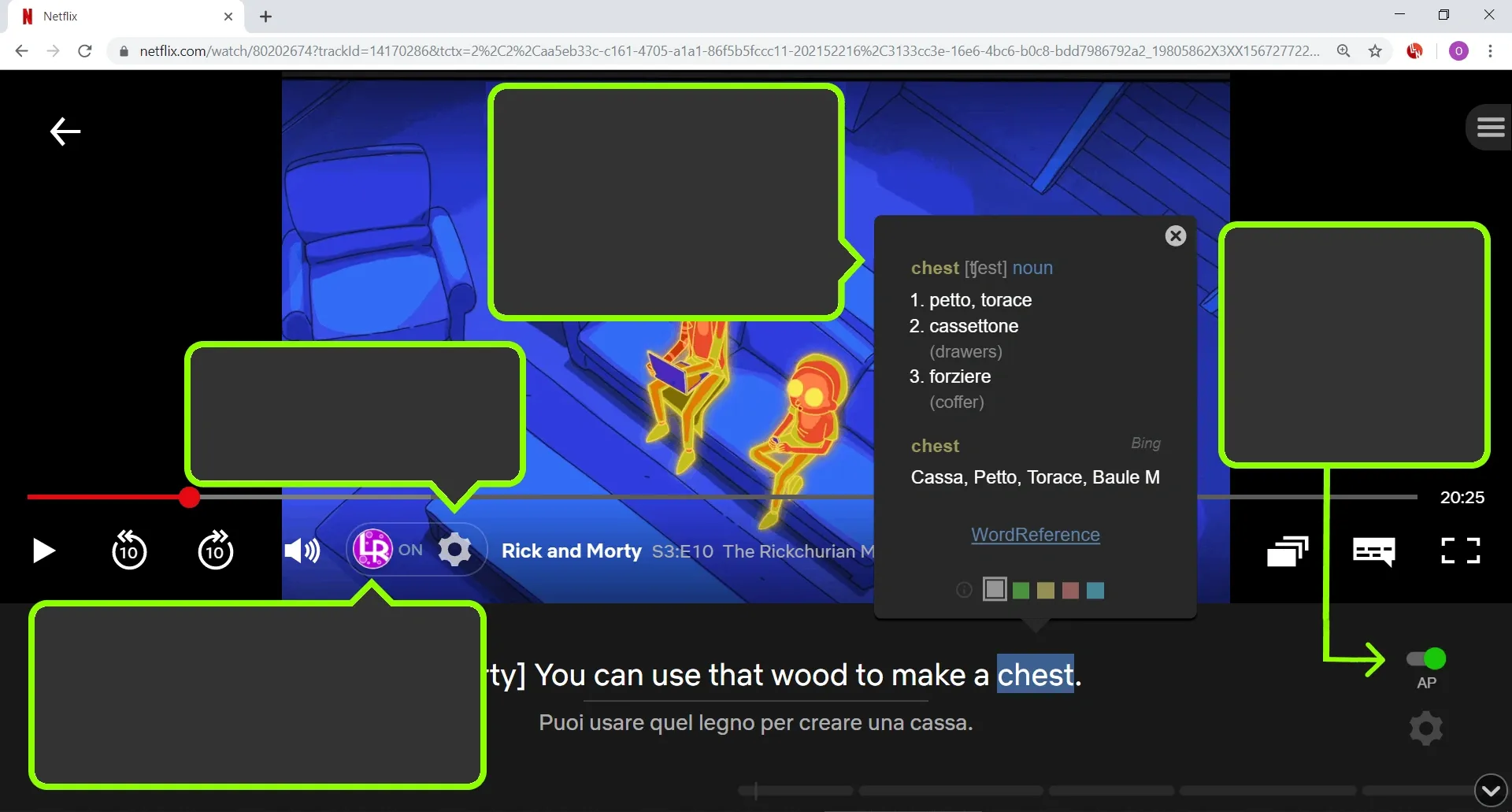The image size is (1512, 812).
Task: Go back with the white arrow
Action: [65, 131]
